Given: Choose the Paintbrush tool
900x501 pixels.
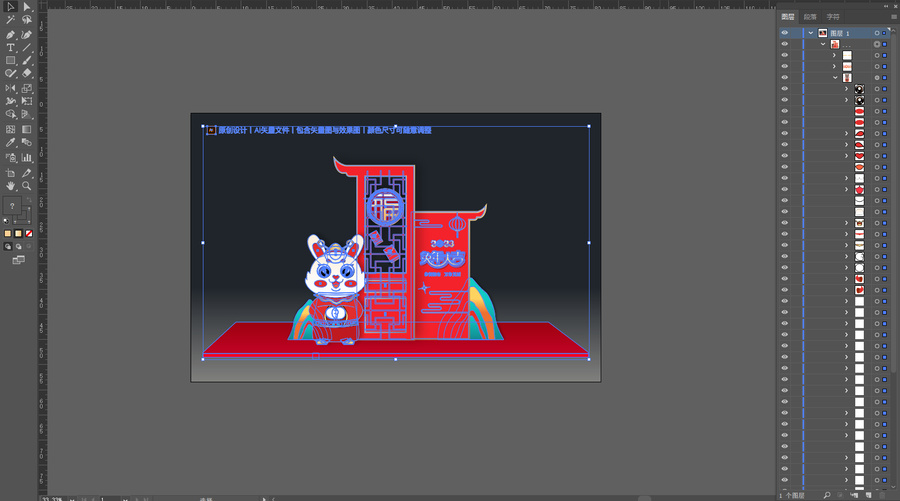Looking at the screenshot, I should [26, 60].
